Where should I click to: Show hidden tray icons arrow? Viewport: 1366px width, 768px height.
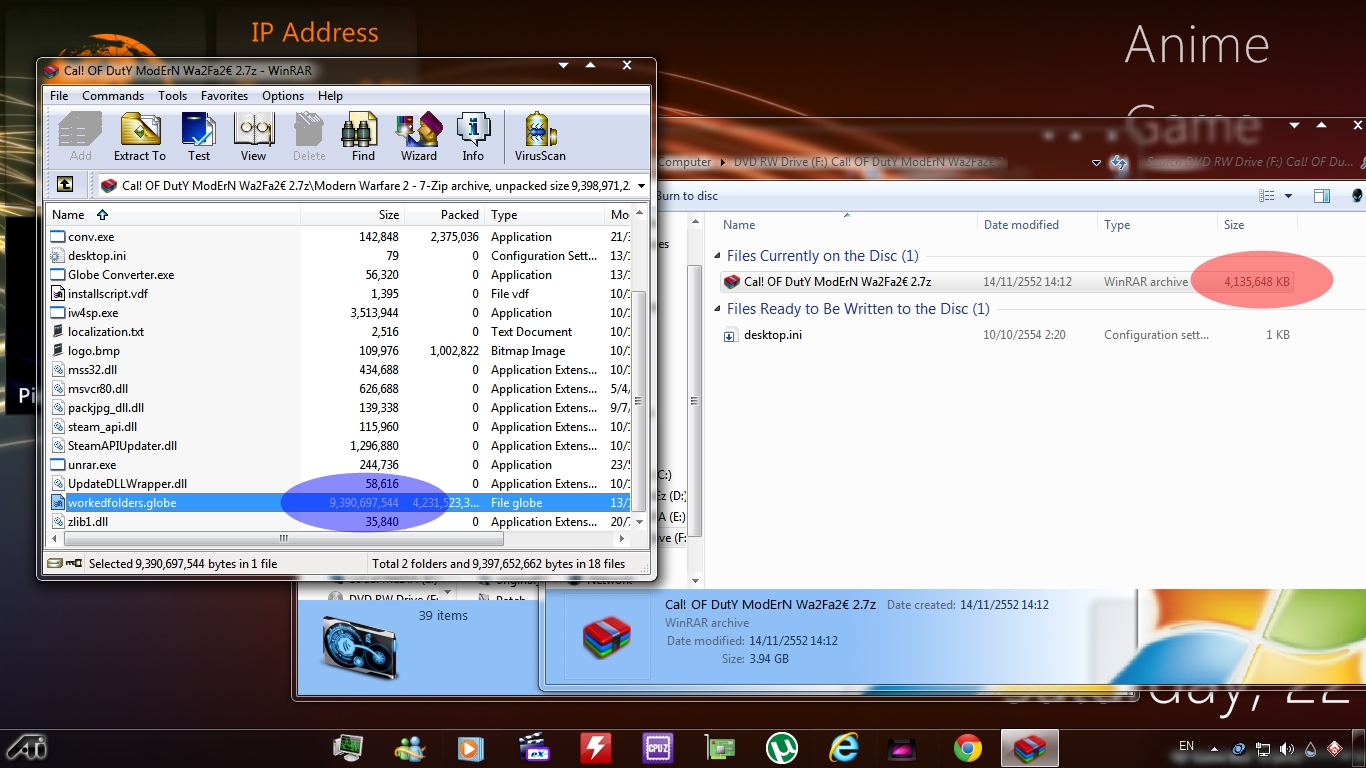[x=1215, y=749]
